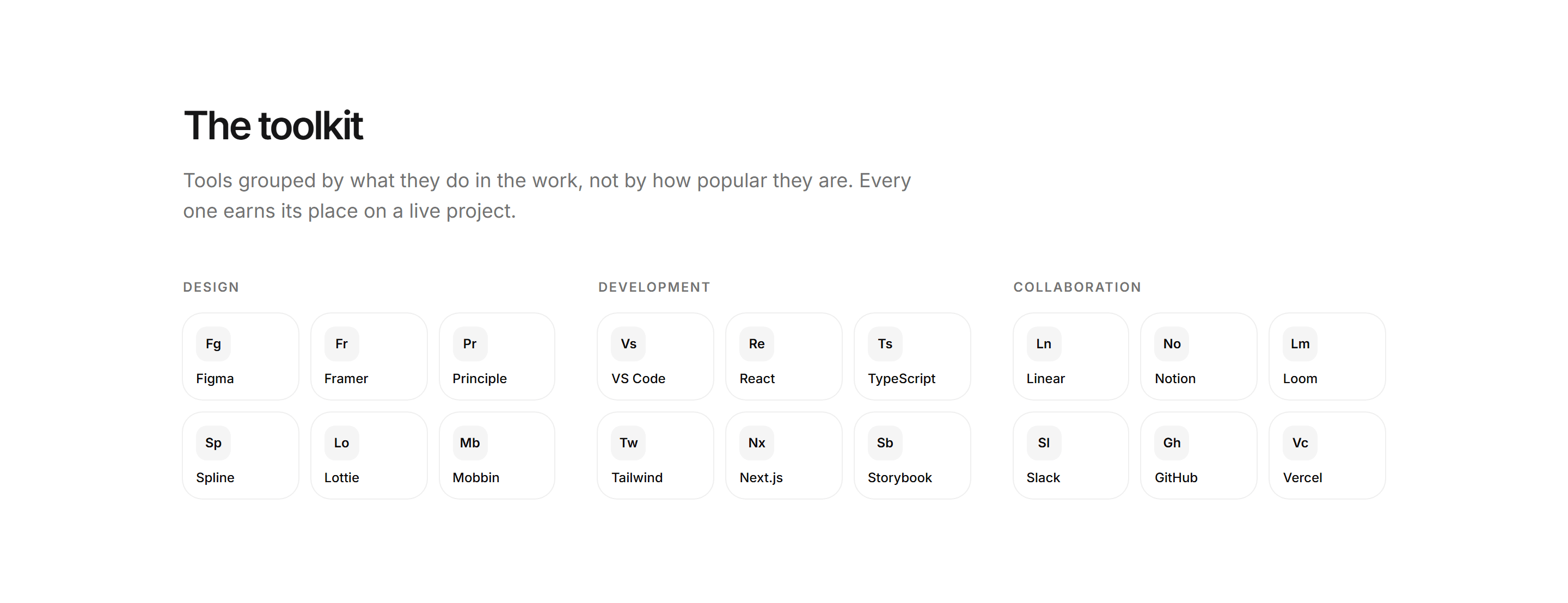Select the Linear label text
Image resolution: width=1568 pixels, height=603 pixels.
click(1046, 378)
